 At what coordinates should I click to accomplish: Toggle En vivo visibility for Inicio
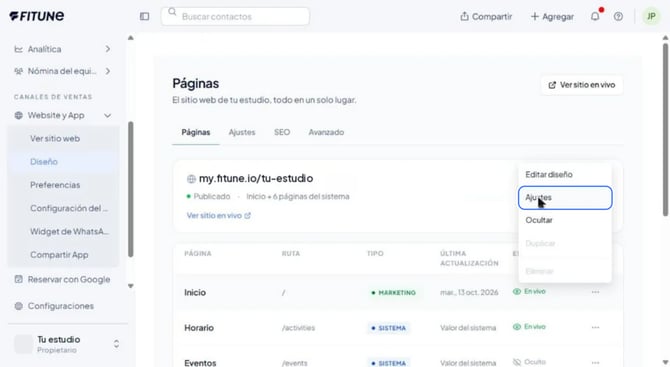[x=529, y=291]
